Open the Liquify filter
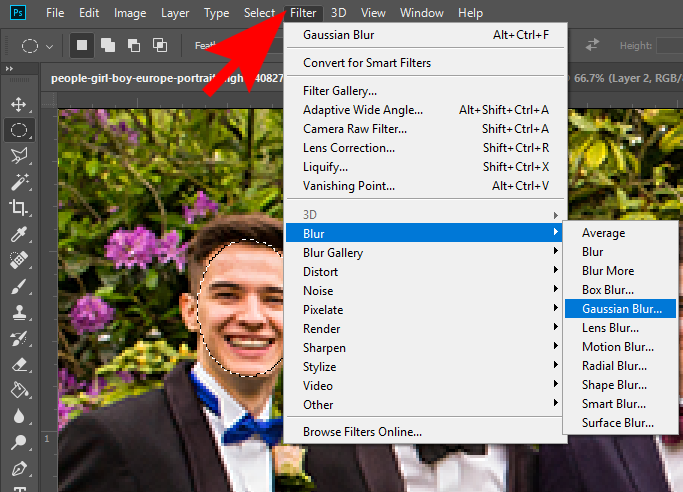This screenshot has width=683, height=492. pyautogui.click(x=425, y=167)
